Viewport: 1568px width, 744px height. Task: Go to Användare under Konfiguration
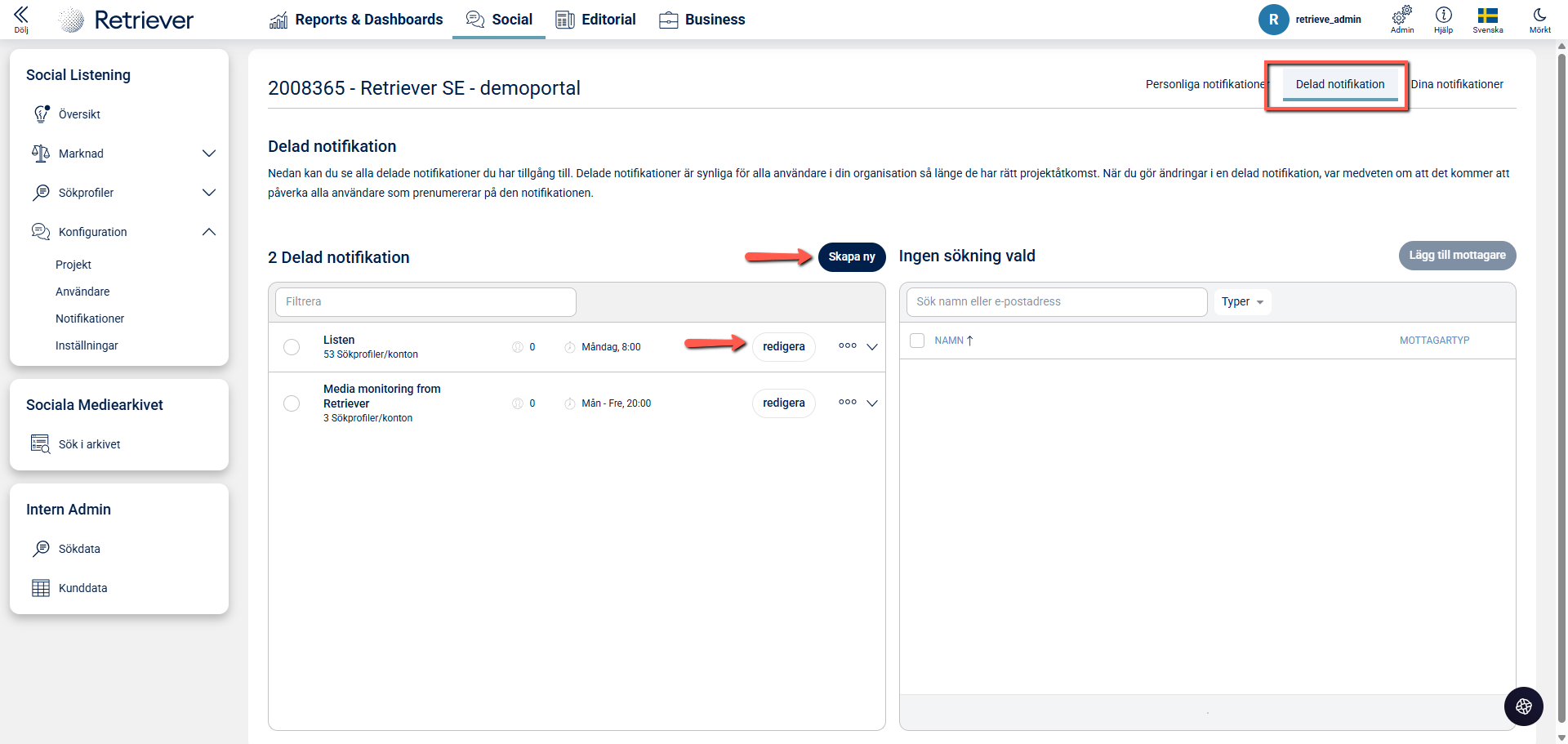pos(82,292)
